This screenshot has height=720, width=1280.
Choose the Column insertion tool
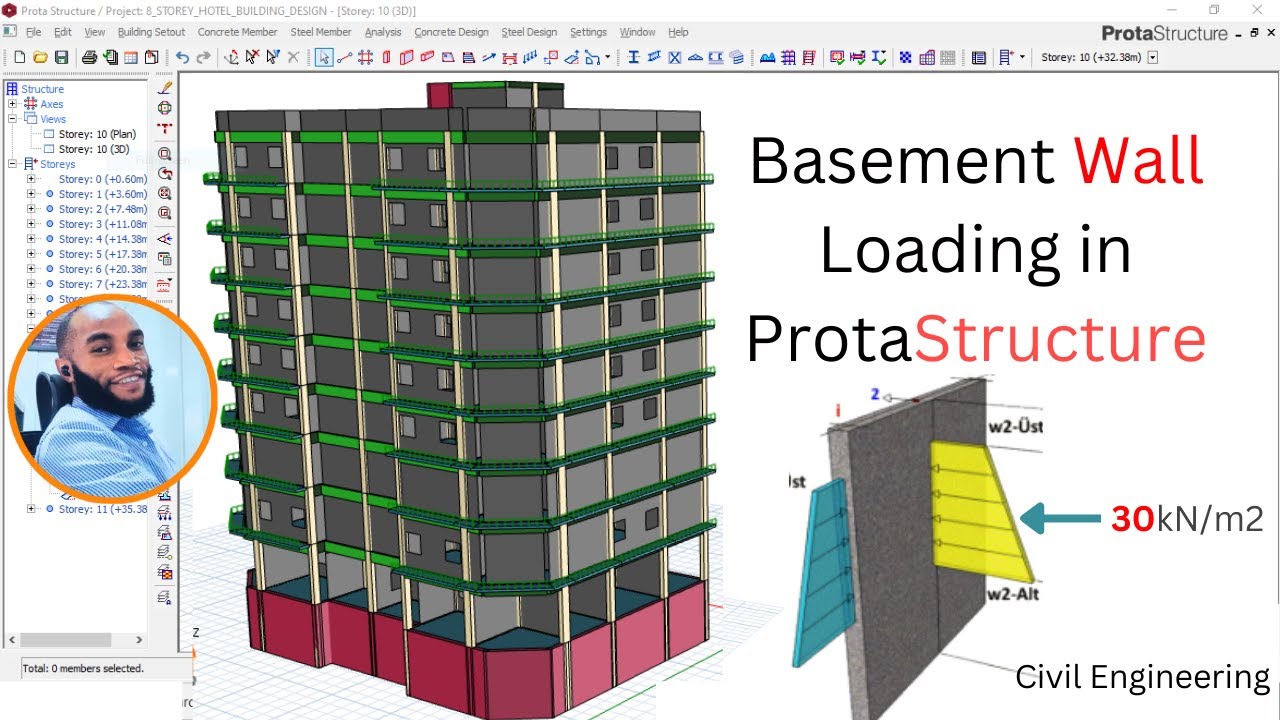point(386,58)
